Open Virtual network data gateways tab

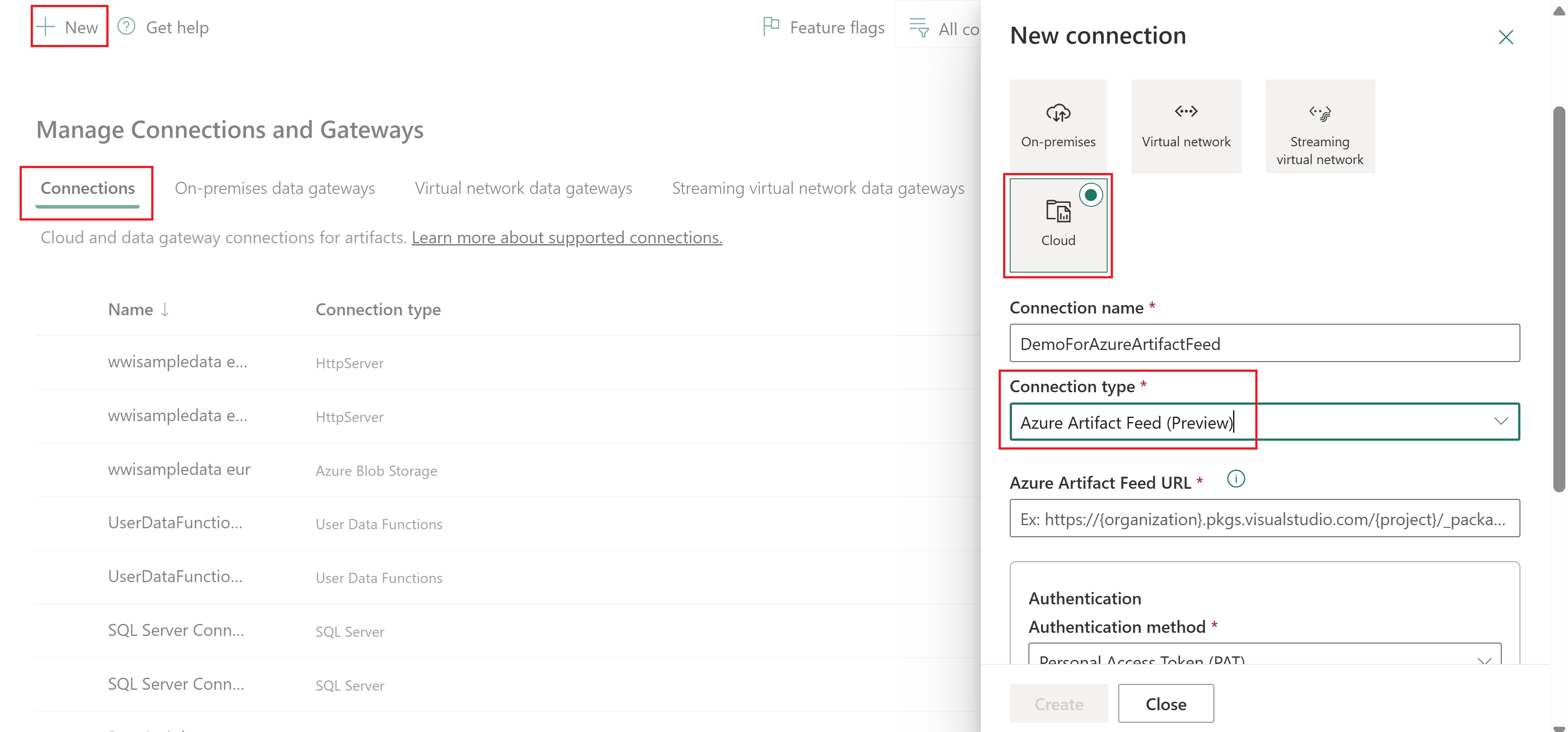tap(524, 189)
